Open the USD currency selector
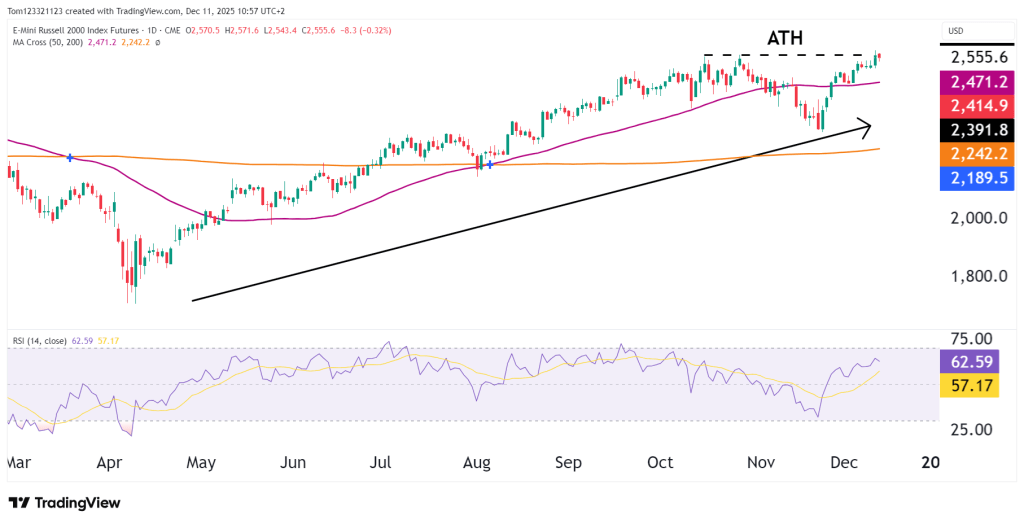1024x524 pixels. click(955, 32)
